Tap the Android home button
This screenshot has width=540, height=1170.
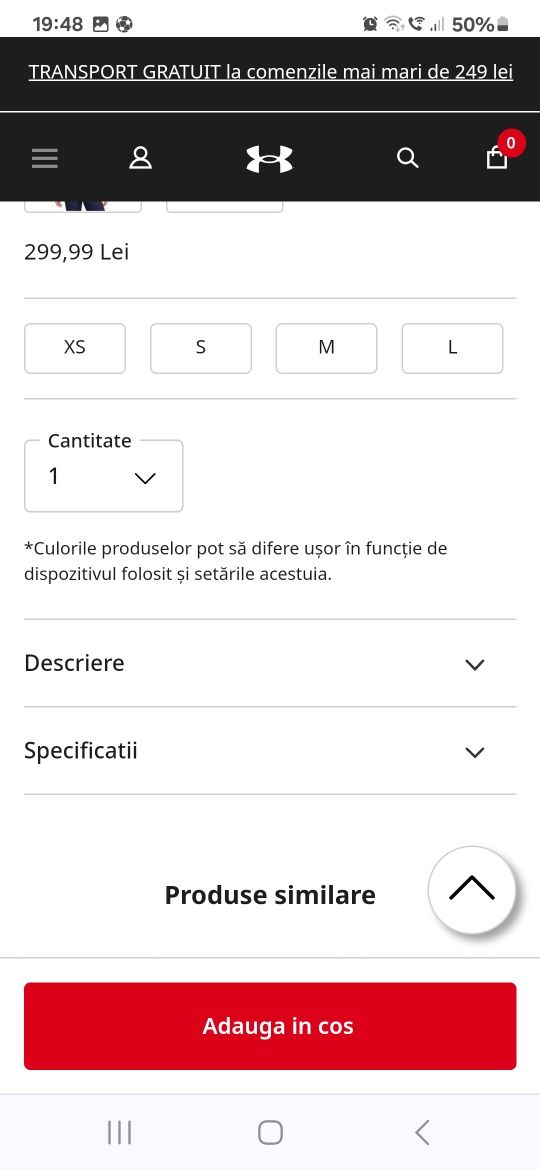tap(270, 1133)
